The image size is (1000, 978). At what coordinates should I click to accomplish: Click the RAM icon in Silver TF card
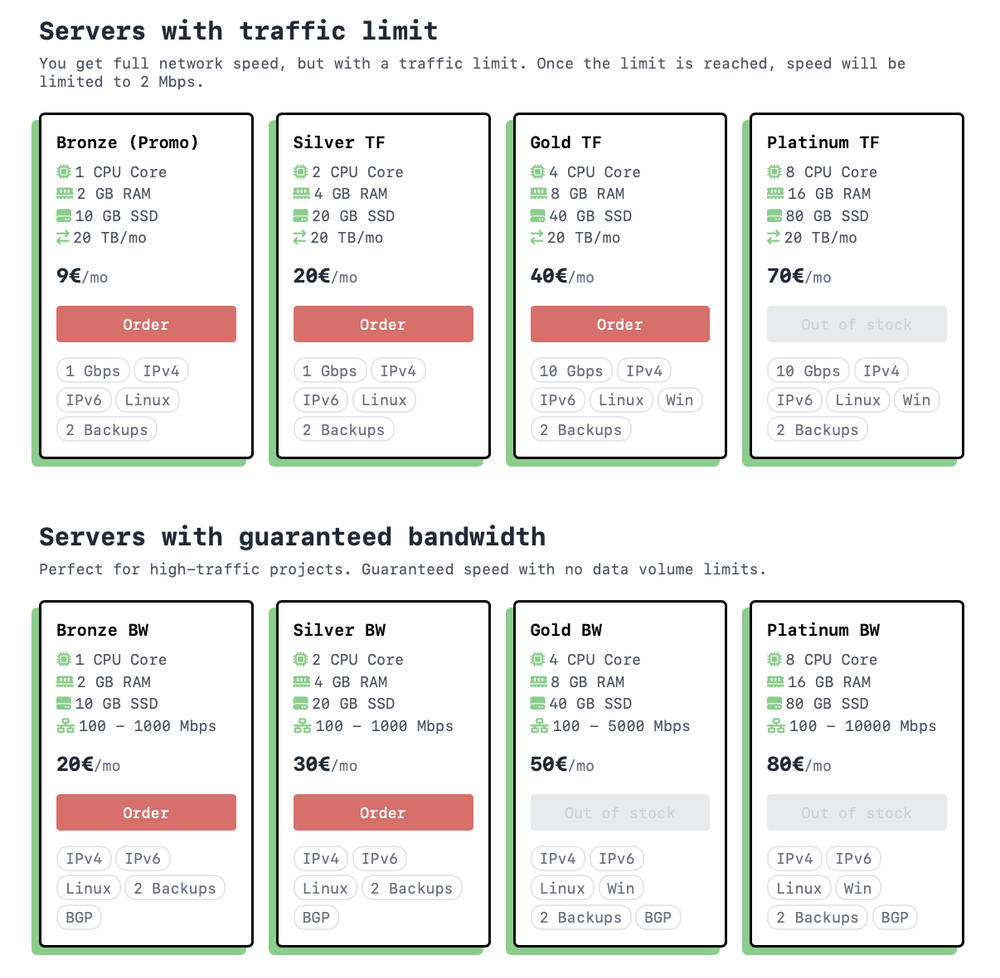click(x=301, y=194)
